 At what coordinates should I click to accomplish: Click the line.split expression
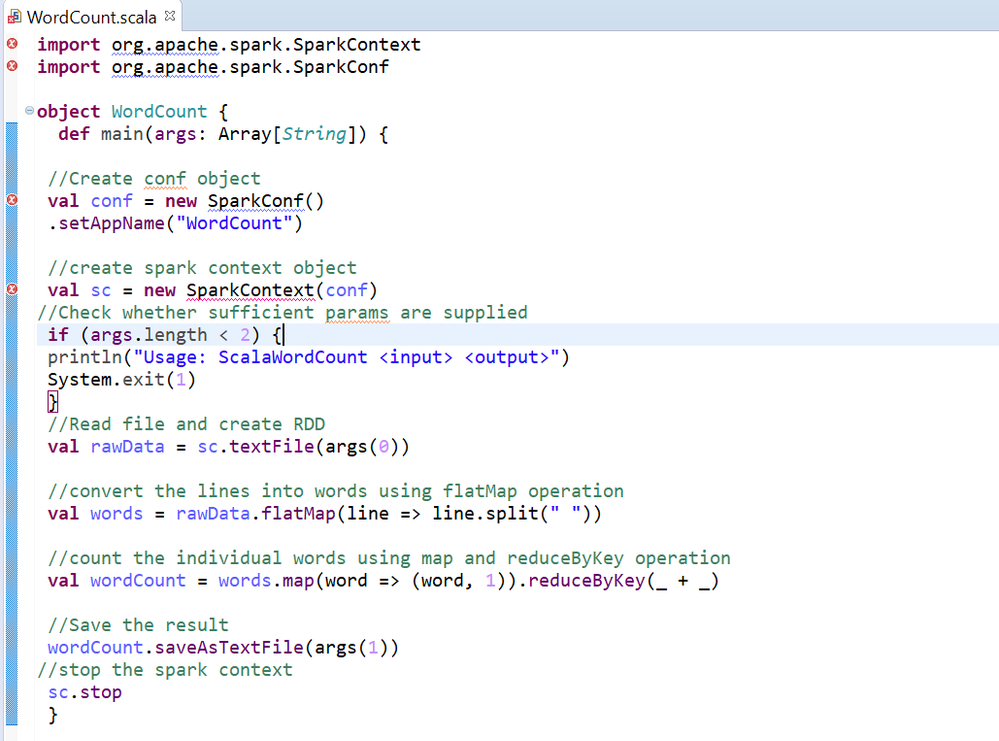click(511, 514)
